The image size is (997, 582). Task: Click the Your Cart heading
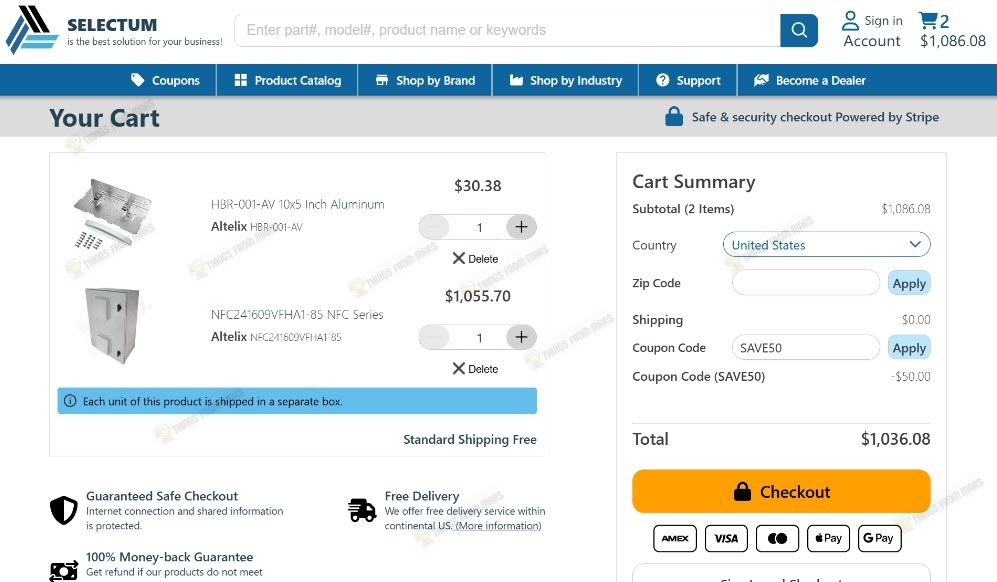tap(104, 118)
